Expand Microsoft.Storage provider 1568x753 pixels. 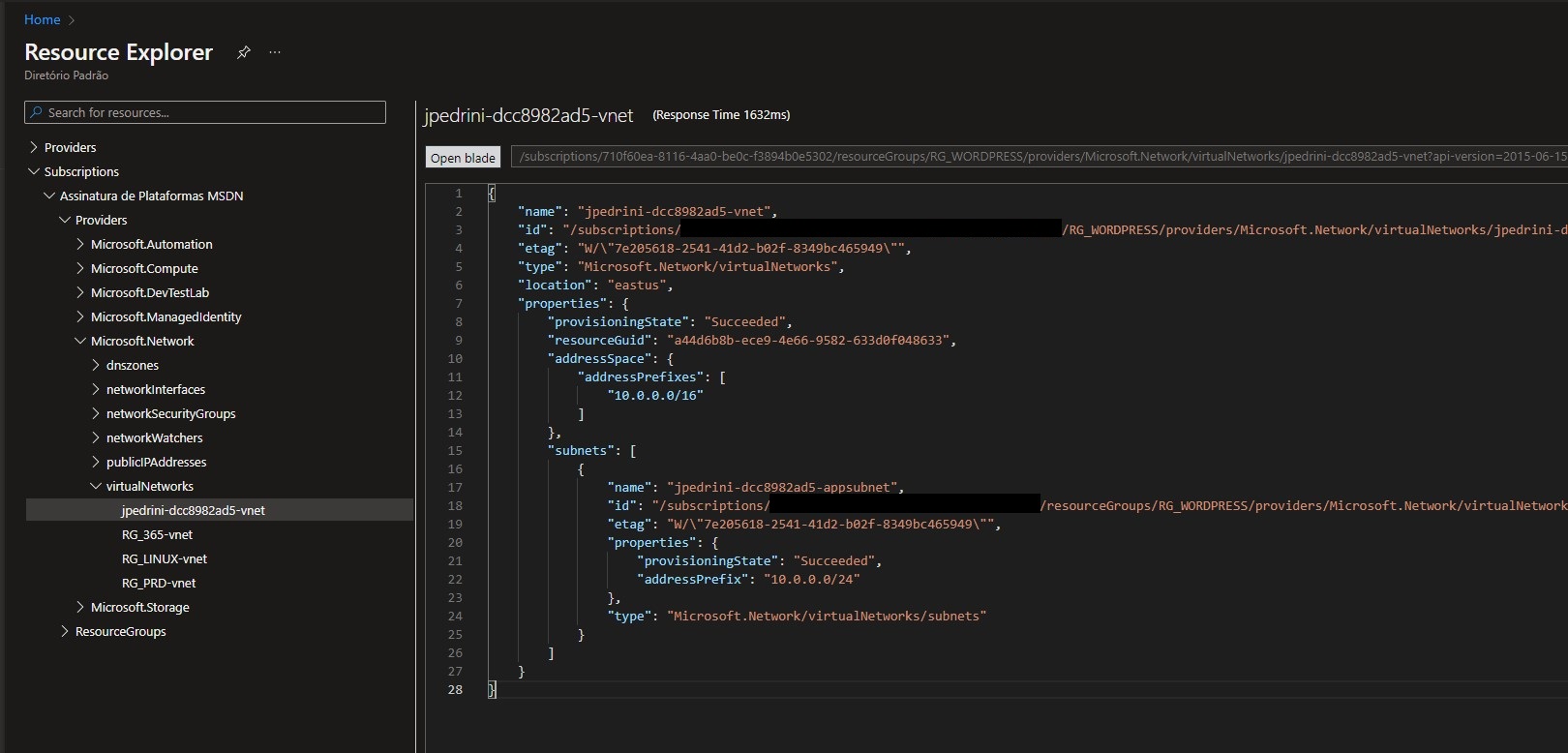(80, 607)
